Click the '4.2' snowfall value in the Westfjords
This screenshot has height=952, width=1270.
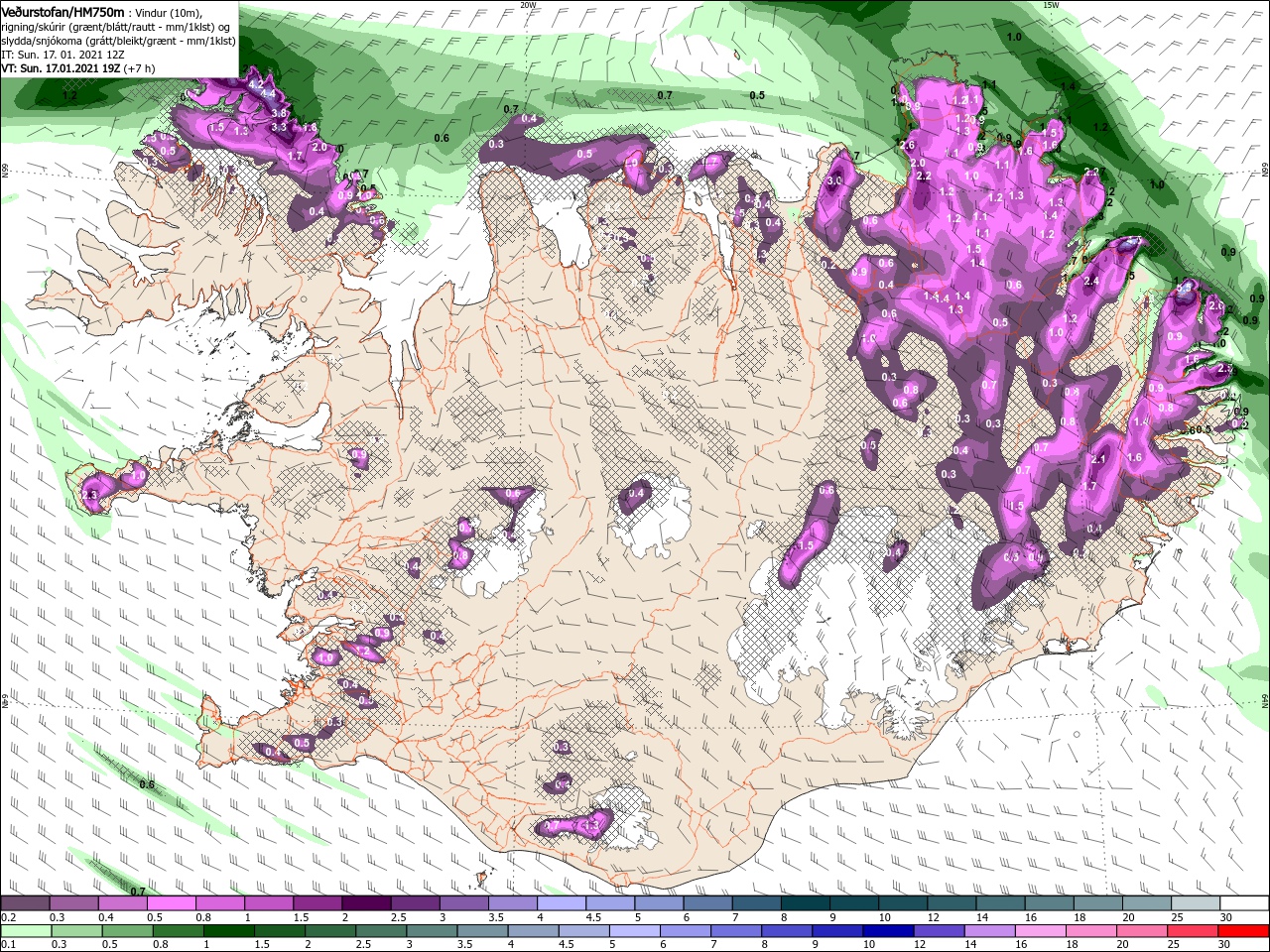click(256, 85)
